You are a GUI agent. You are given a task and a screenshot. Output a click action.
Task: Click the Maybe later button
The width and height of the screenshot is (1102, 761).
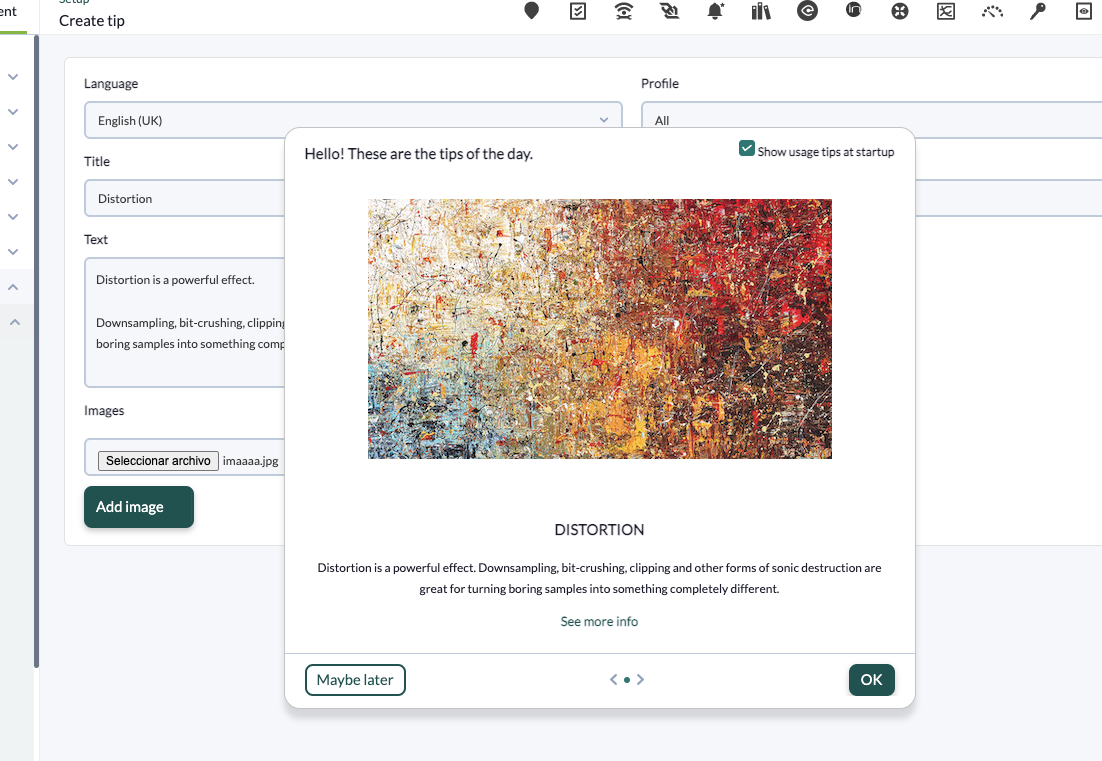[x=355, y=679]
